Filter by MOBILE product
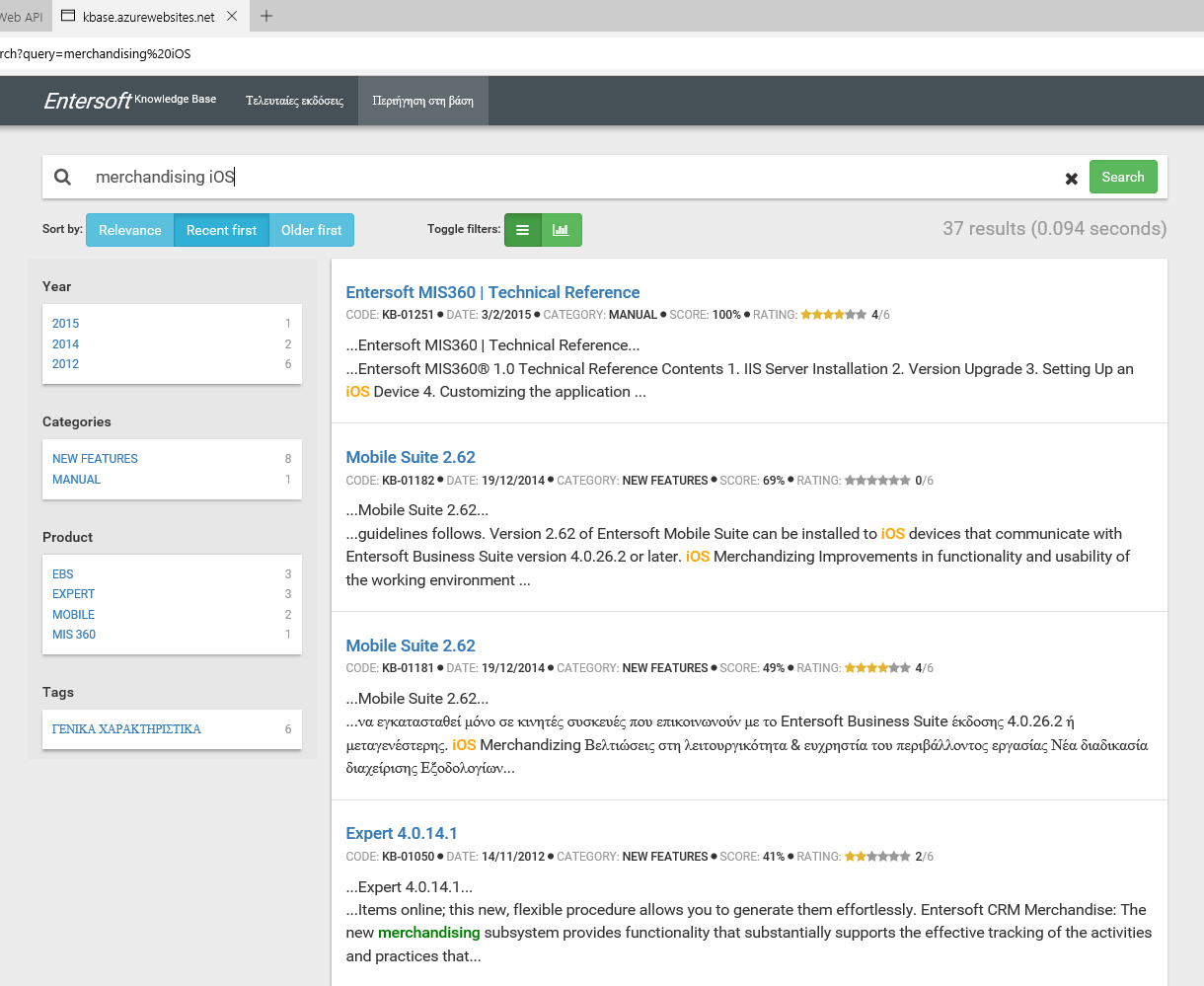The image size is (1204, 986). [74, 615]
